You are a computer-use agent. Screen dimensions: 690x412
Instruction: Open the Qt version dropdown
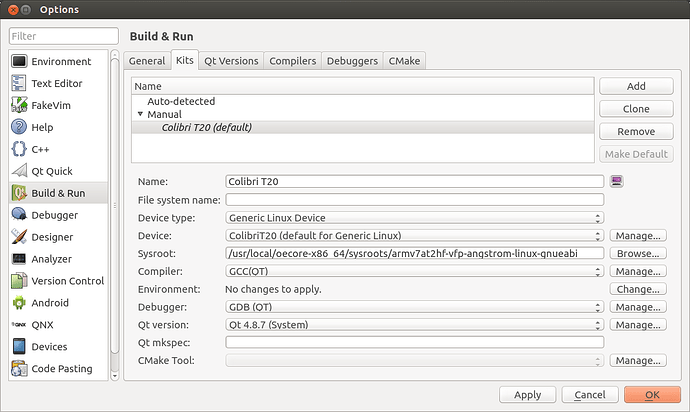coord(415,325)
